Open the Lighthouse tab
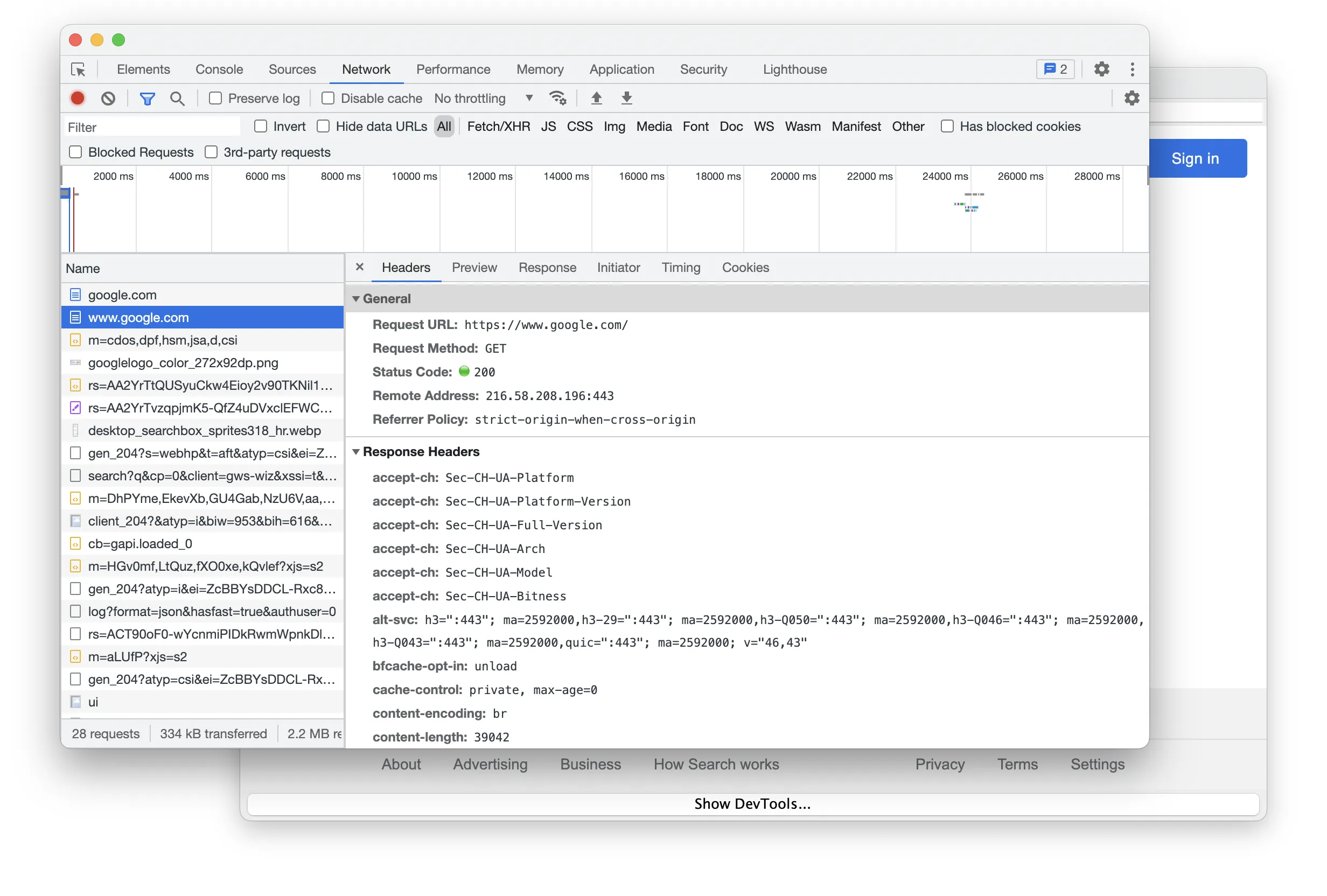The width and height of the screenshot is (1327, 896). pos(795,69)
